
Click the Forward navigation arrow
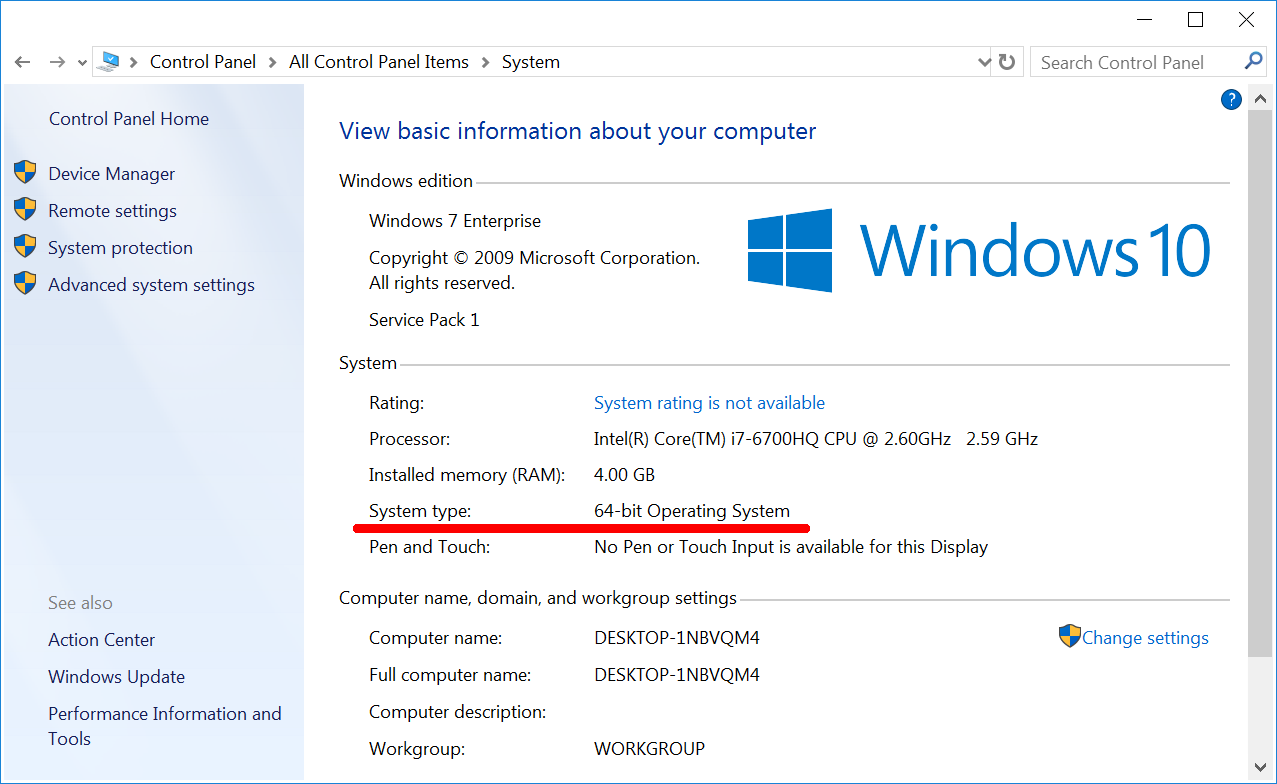click(x=57, y=62)
